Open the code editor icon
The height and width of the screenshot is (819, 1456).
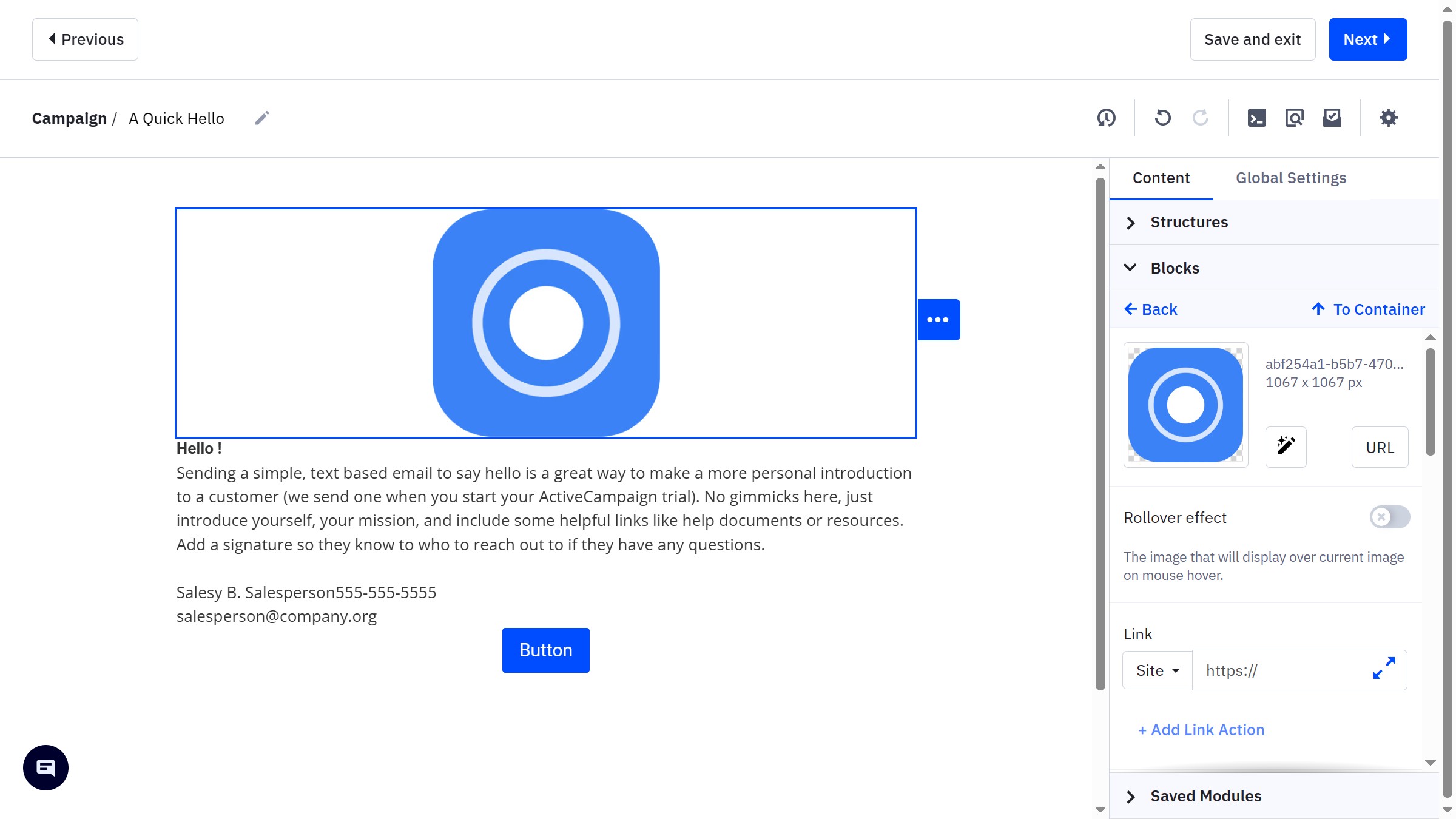tap(1256, 118)
